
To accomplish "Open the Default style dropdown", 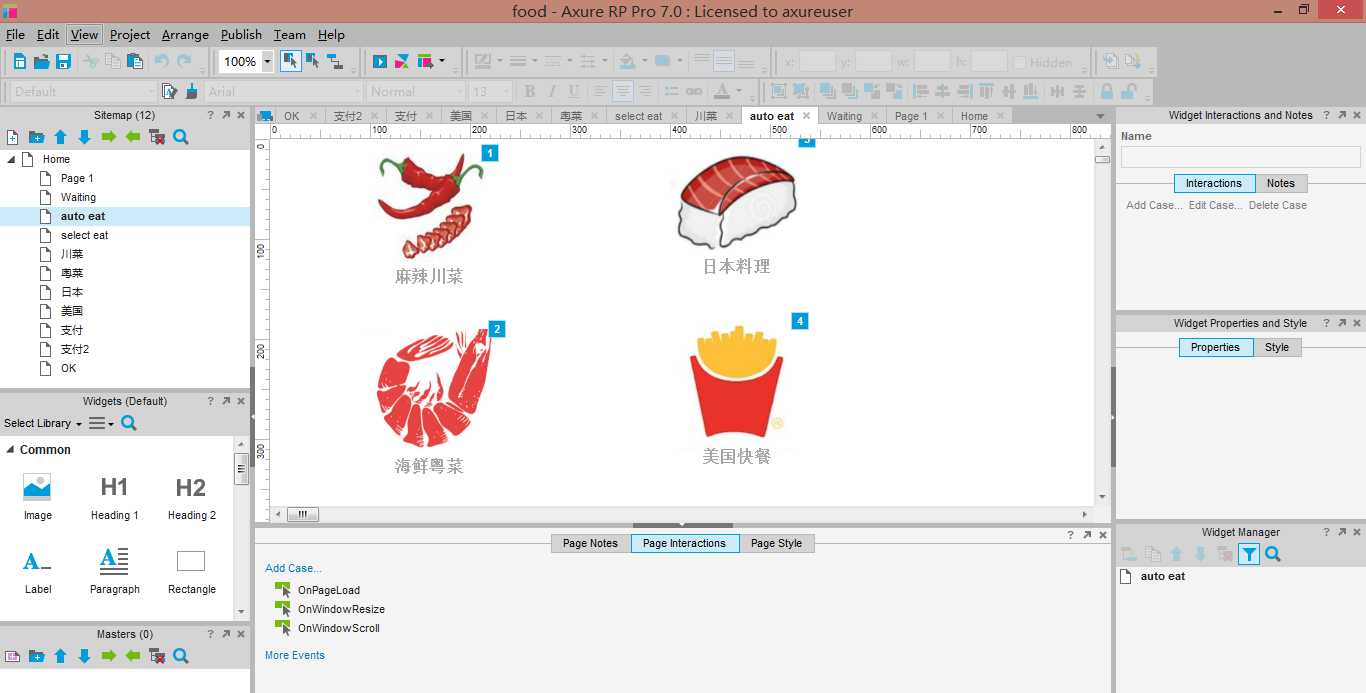I will [x=84, y=91].
